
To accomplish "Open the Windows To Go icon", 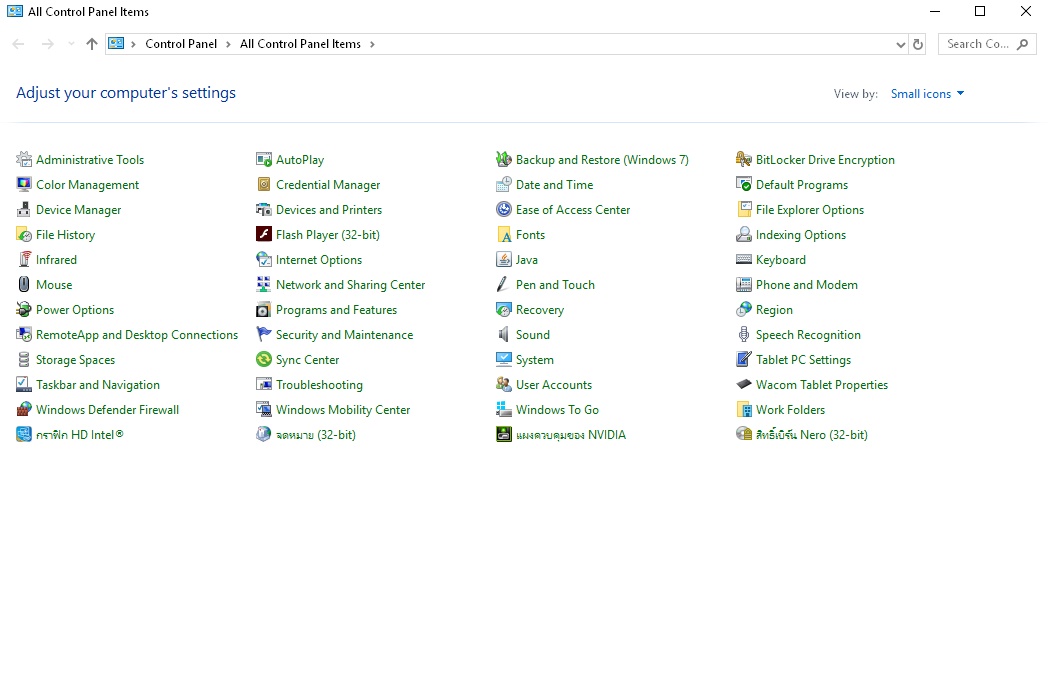I will point(504,409).
